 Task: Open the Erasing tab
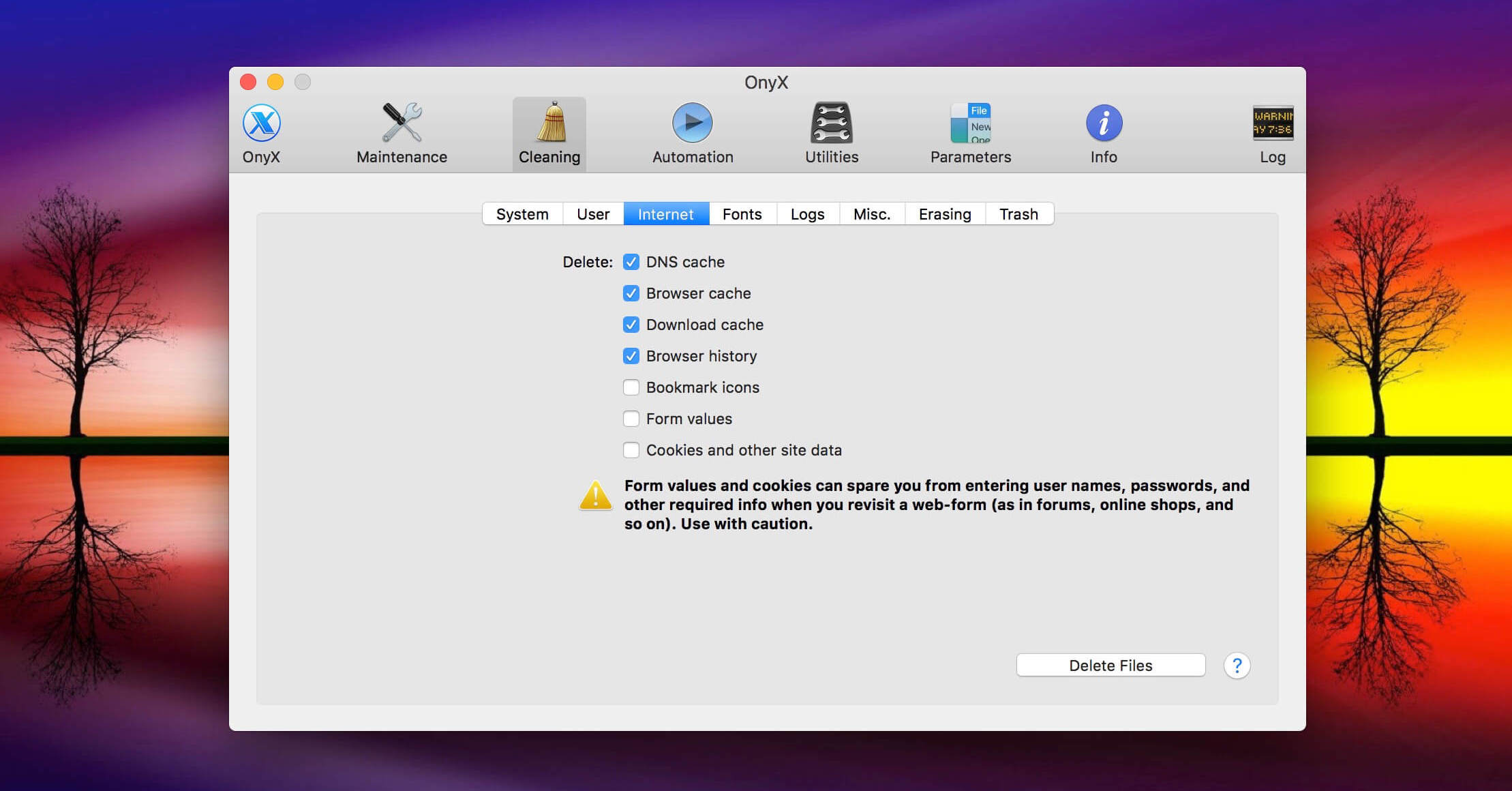coord(944,214)
